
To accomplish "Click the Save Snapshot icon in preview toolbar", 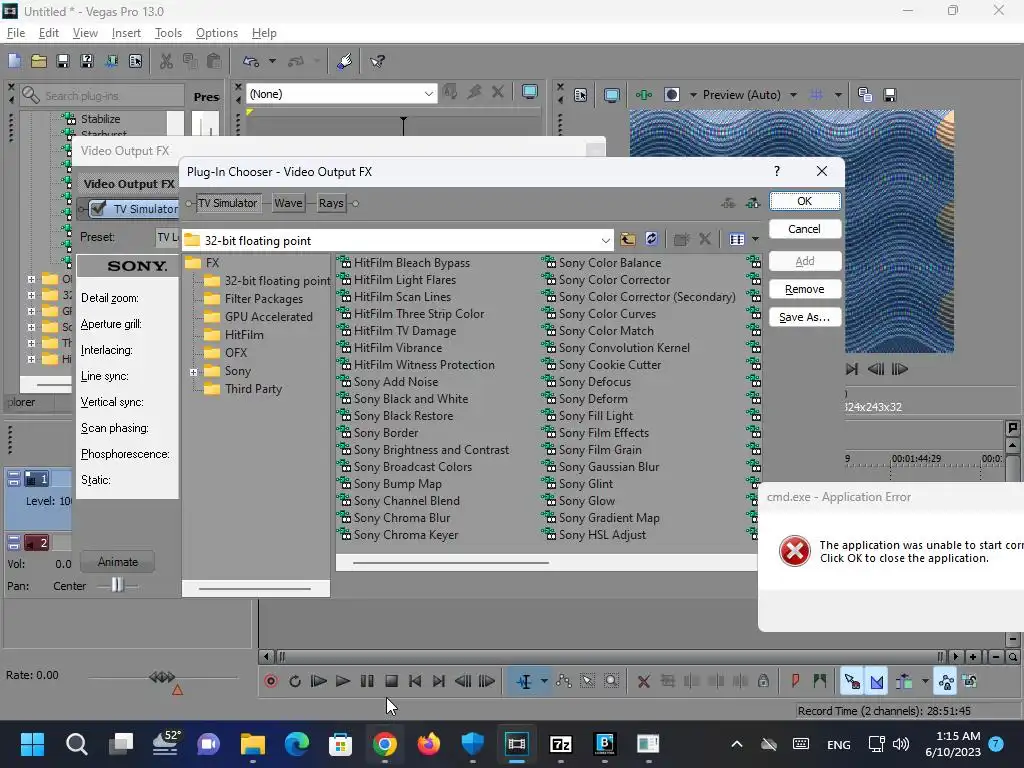I will point(889,95).
